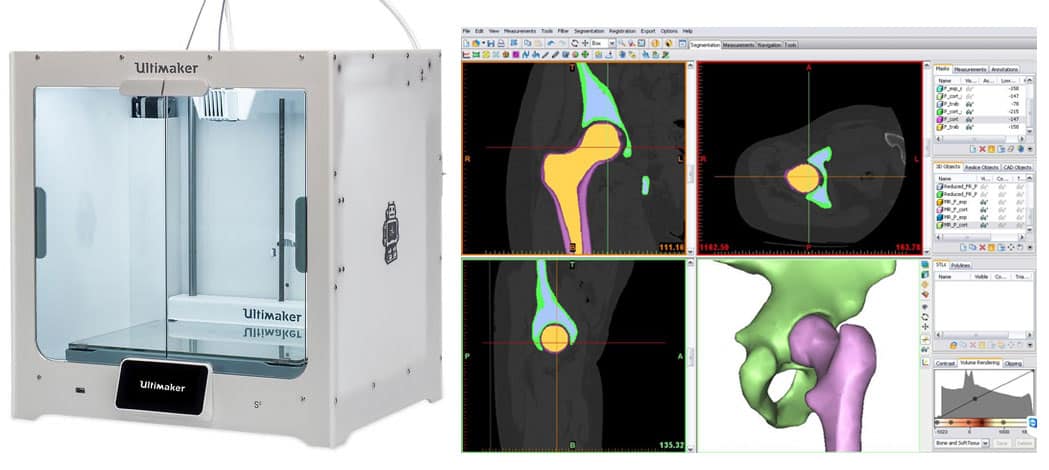Toggle visibility of the blue MR_P_exp 3D object
Viewport: 1049px width, 470px height.
tap(983, 217)
